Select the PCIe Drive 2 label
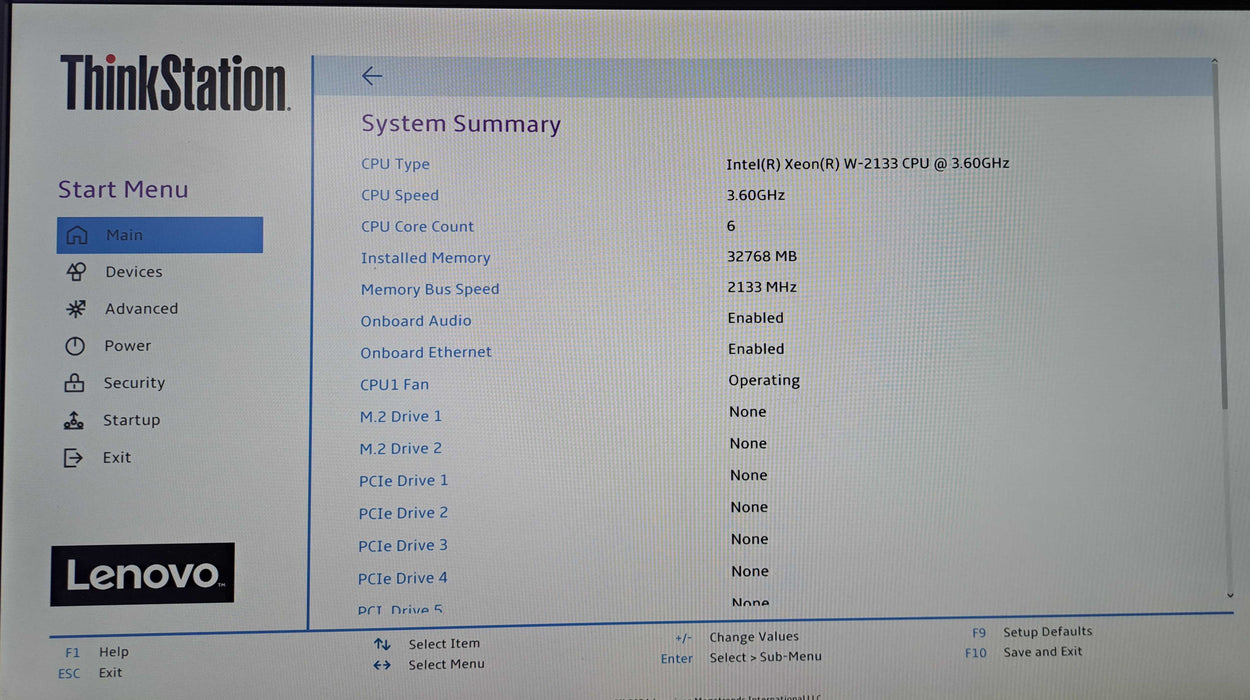 click(403, 513)
